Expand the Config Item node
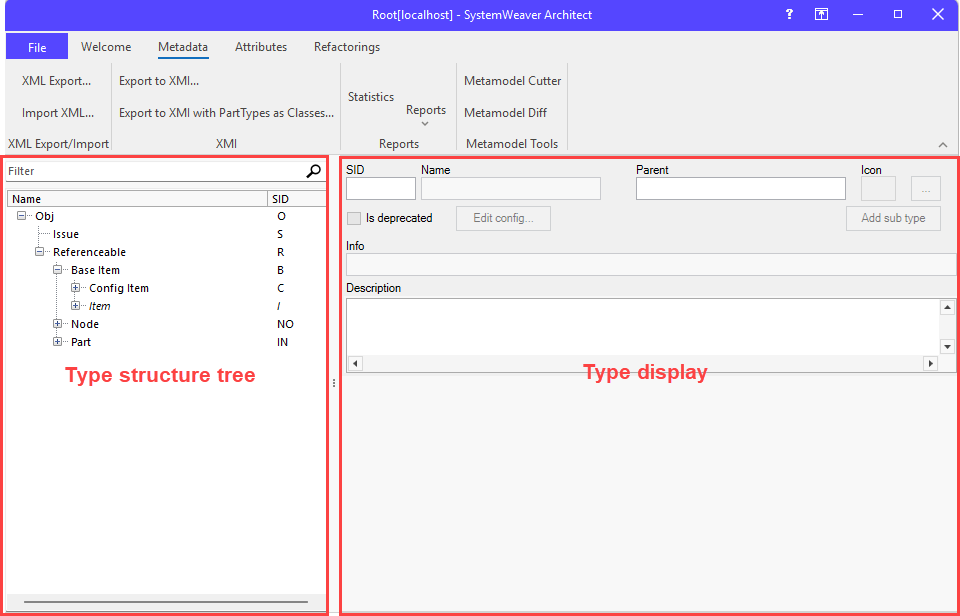 pyautogui.click(x=75, y=288)
